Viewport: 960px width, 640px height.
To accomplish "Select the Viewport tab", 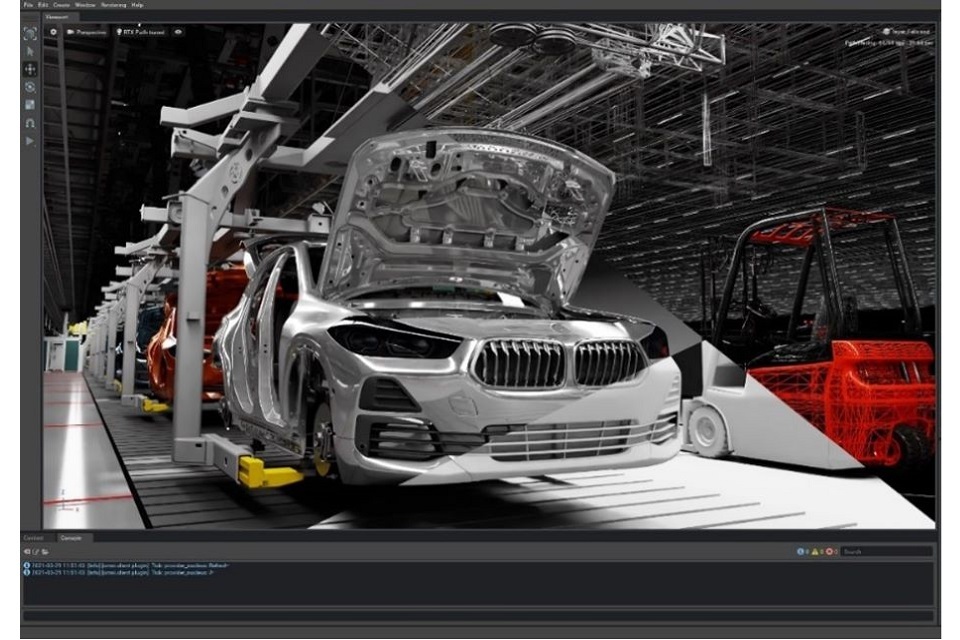I will coord(57,17).
